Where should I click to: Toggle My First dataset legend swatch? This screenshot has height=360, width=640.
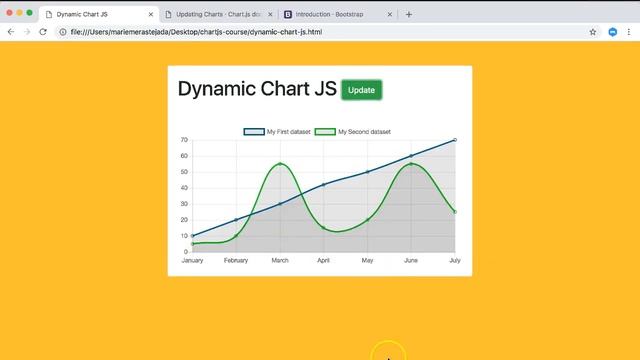click(254, 131)
